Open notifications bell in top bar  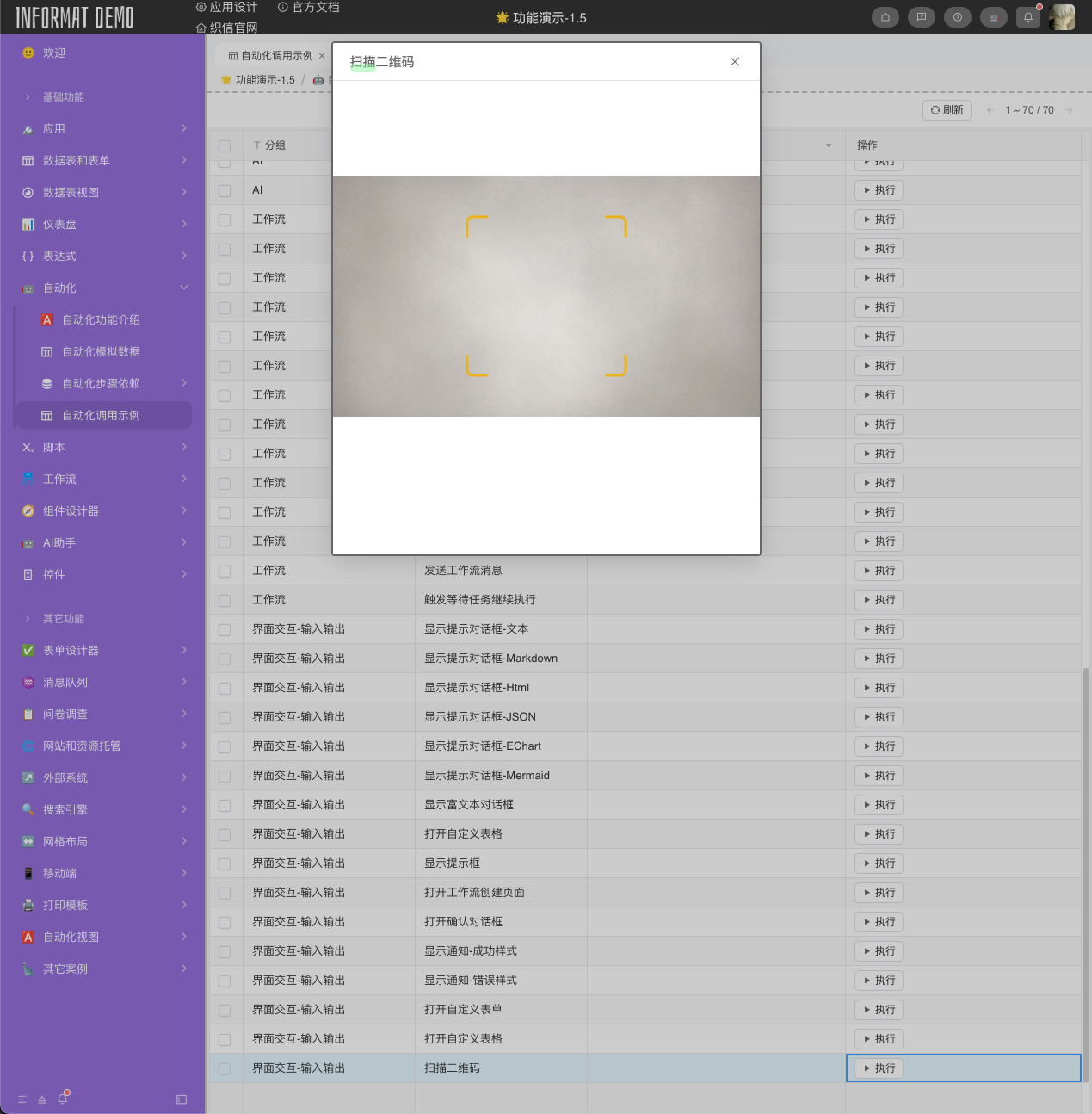1028,17
